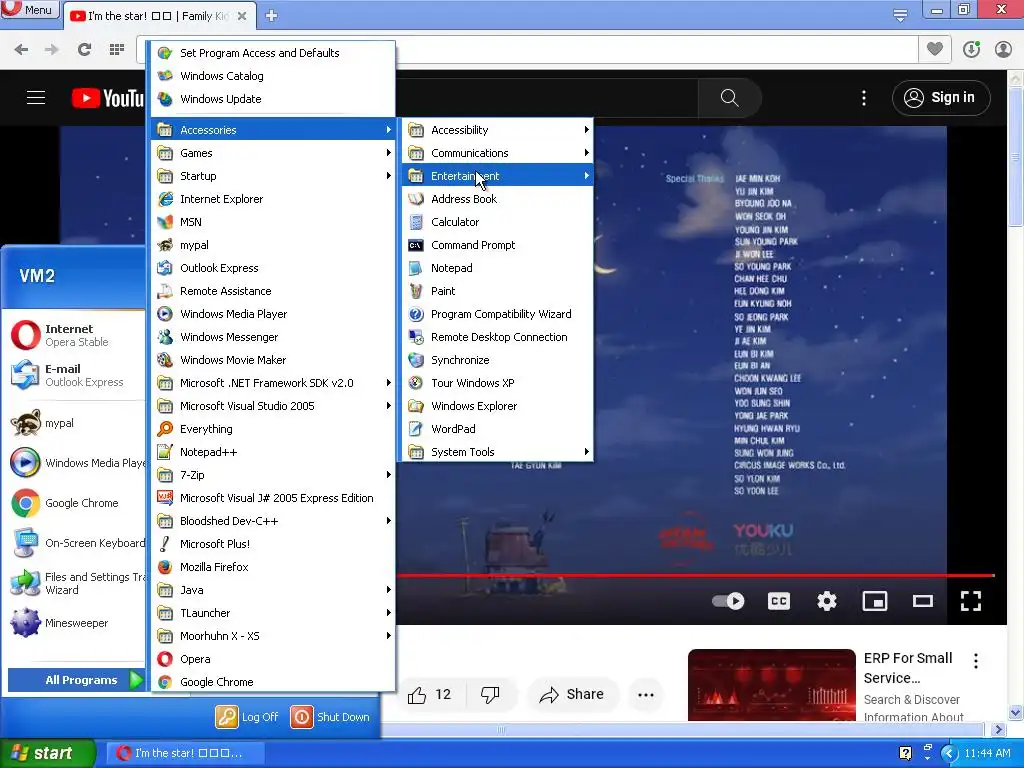Expand Startup folder
This screenshot has height=768, width=1024.
coord(273,176)
